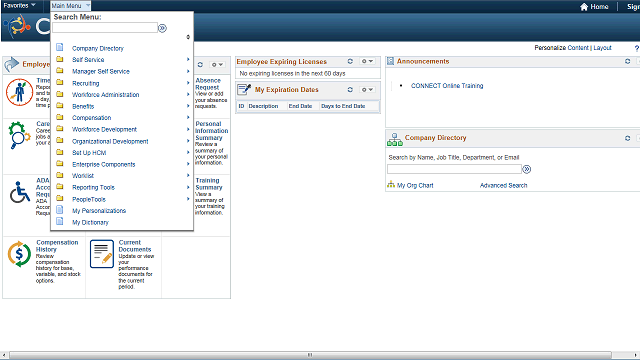Expand the Workforce Administration submenu arrow
This screenshot has height=360, width=640.
click(188, 94)
